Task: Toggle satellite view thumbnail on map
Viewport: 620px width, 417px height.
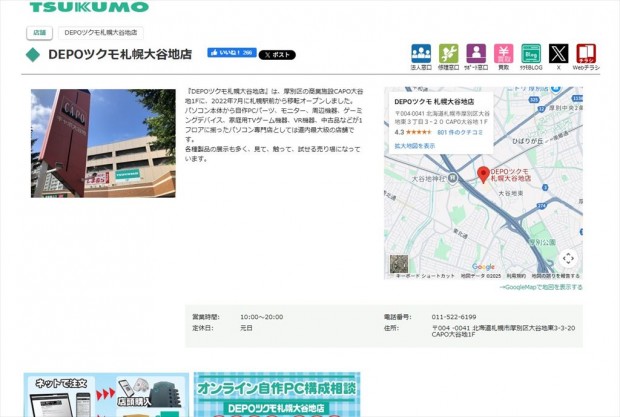Action: 399,264
